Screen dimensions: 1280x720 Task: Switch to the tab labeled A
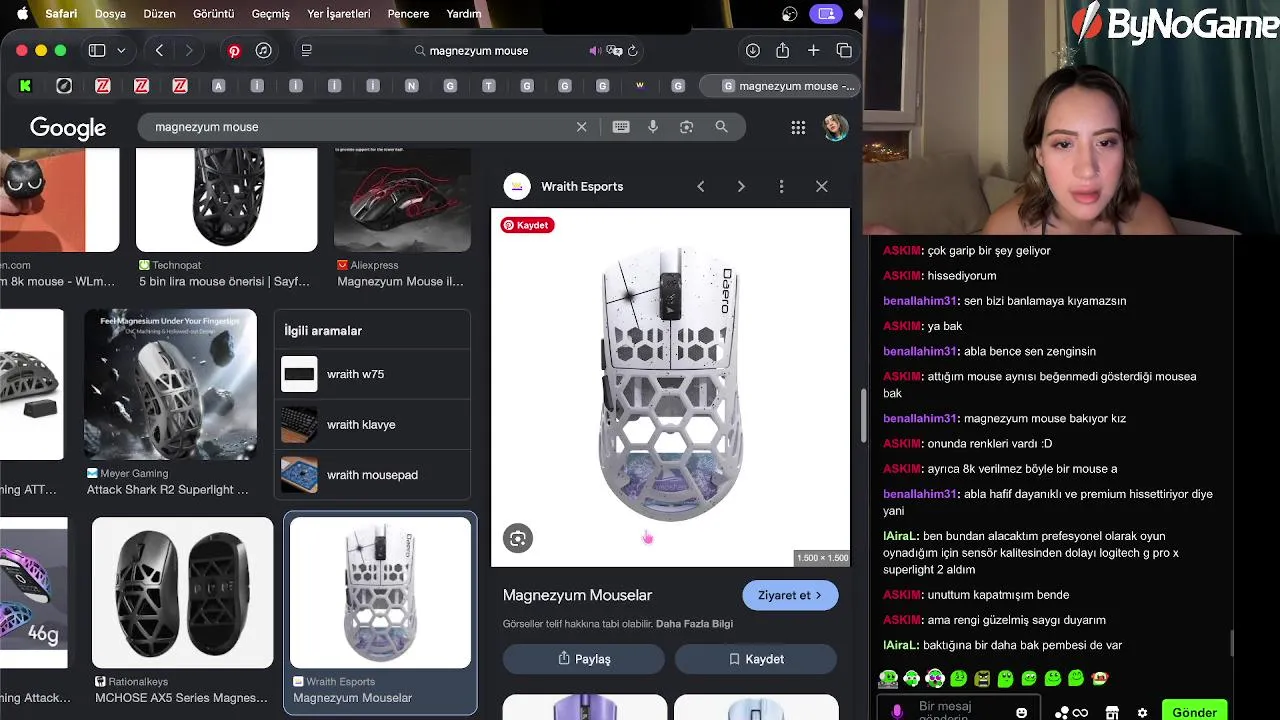[218, 86]
